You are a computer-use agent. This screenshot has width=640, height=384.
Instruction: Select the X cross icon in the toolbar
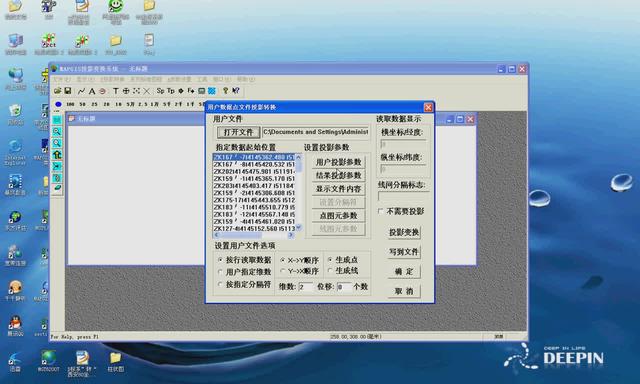click(147, 91)
